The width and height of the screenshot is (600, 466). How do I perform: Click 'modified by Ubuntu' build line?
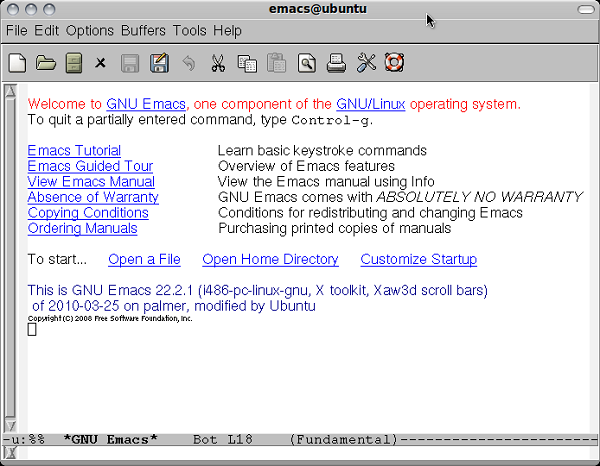pyautogui.click(x=255, y=306)
